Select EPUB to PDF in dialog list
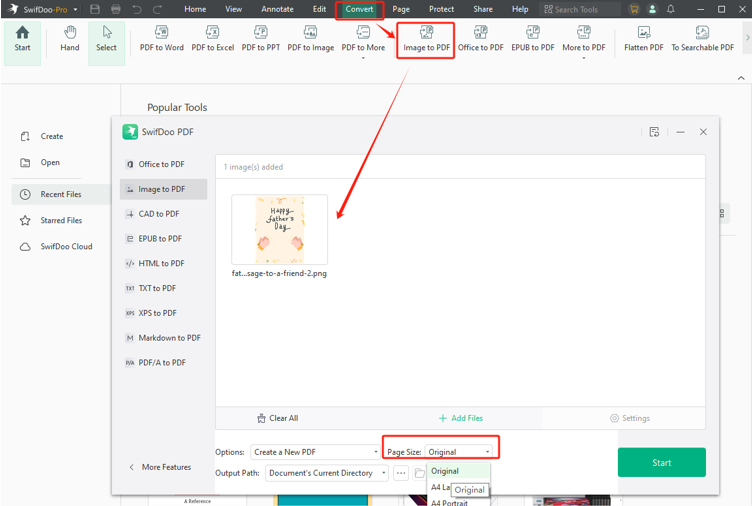Screen dimensions: 752x506 163,238
